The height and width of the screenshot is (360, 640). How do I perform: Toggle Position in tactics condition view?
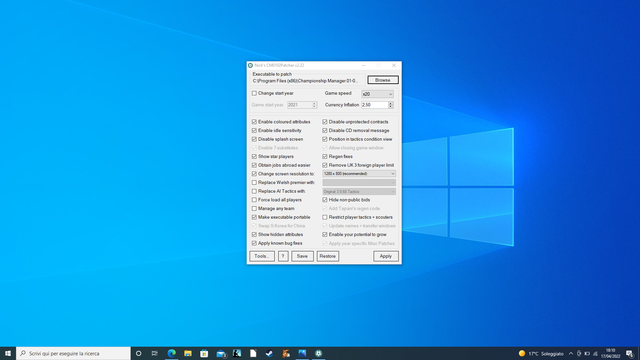tap(325, 139)
